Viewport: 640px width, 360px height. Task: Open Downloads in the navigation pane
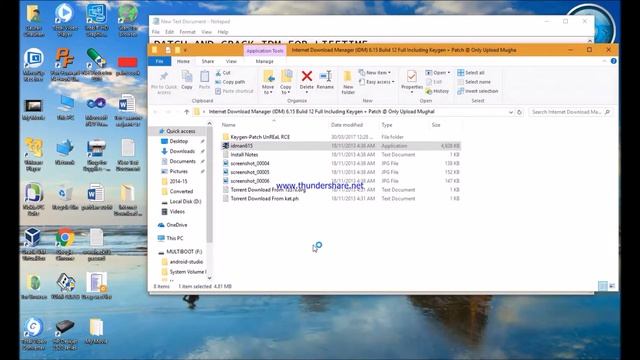click(x=182, y=151)
